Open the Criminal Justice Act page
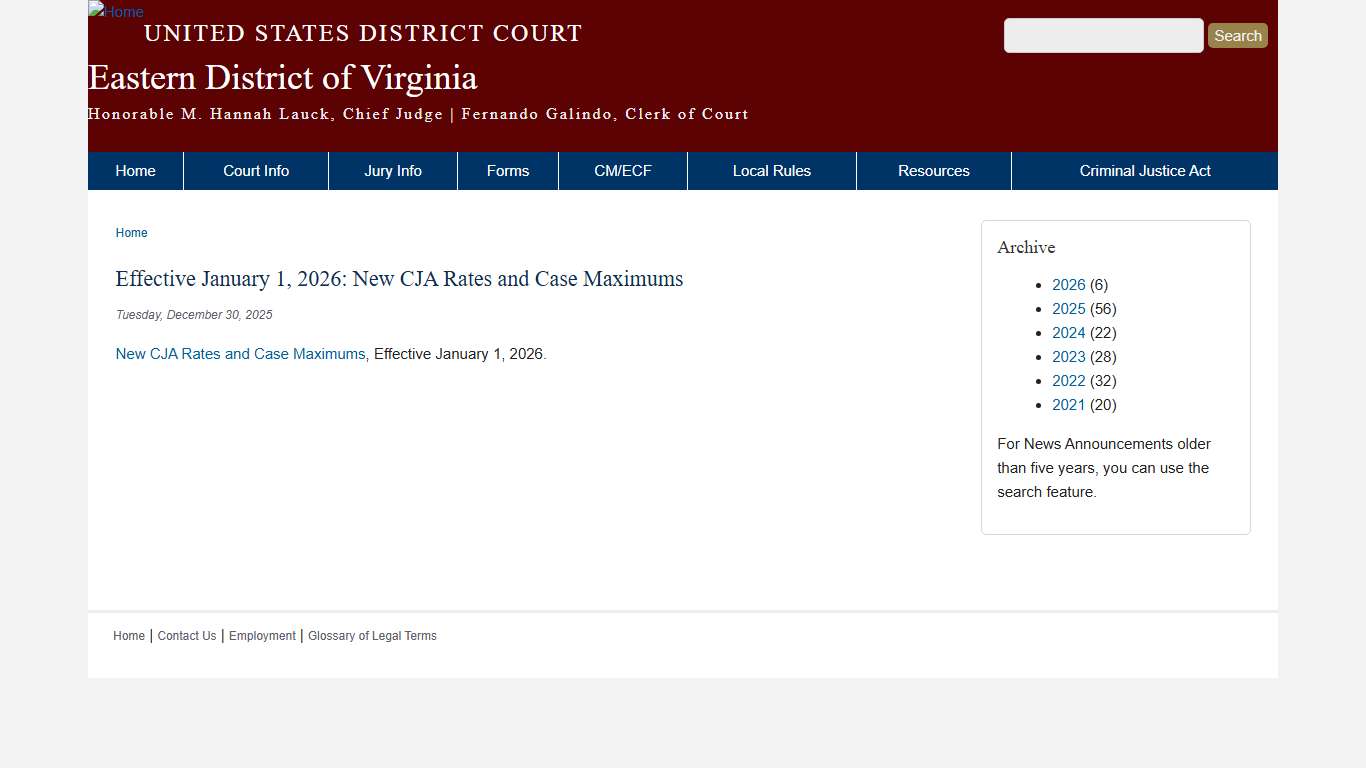This screenshot has width=1366, height=768. 1145,170
